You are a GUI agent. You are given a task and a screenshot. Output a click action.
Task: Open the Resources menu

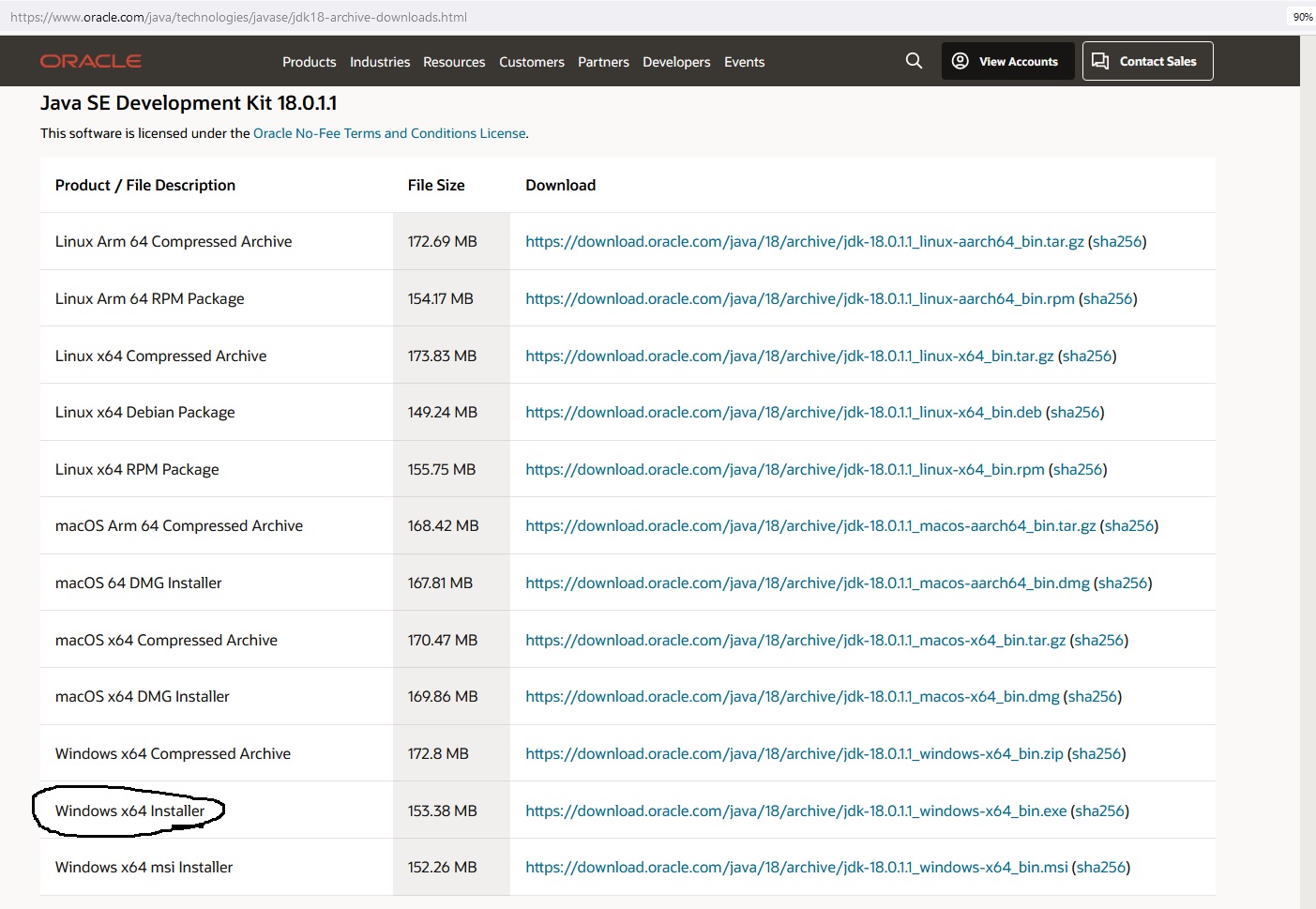coord(454,62)
